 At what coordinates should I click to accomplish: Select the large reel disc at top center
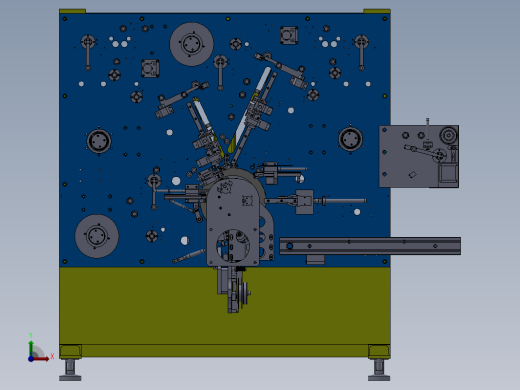(x=192, y=44)
